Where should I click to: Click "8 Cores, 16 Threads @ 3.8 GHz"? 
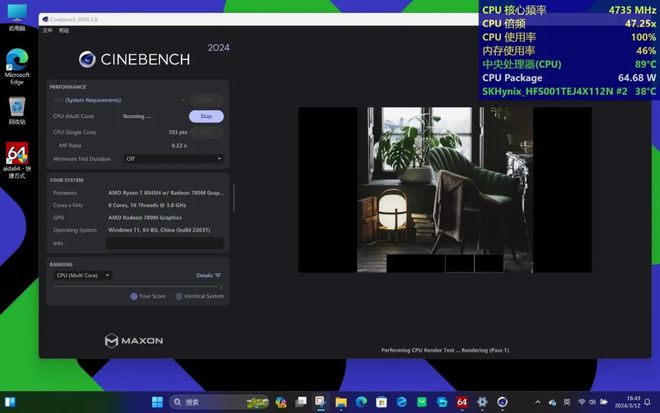(147, 205)
